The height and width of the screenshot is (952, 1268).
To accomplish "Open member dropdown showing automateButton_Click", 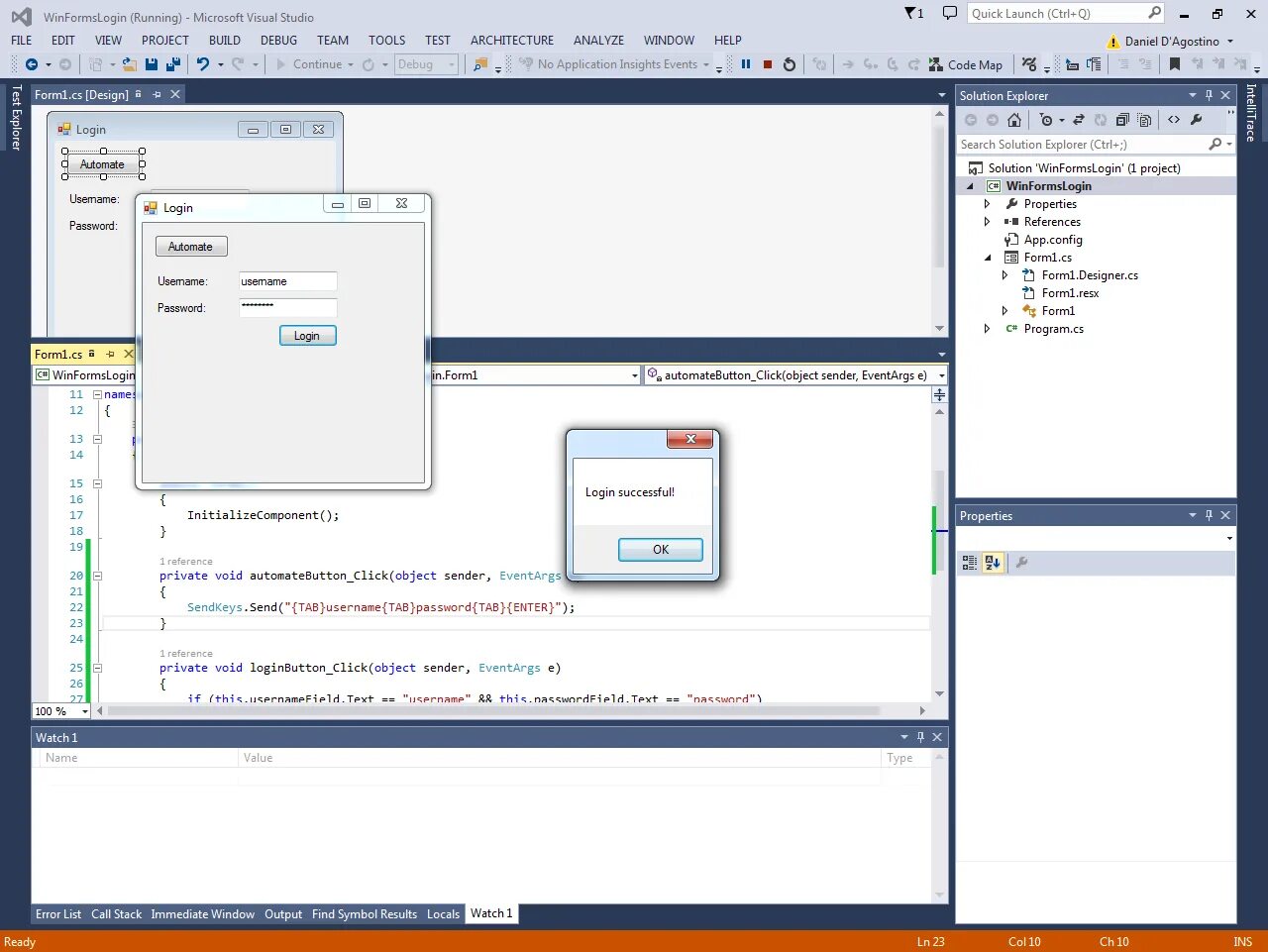I will (795, 375).
